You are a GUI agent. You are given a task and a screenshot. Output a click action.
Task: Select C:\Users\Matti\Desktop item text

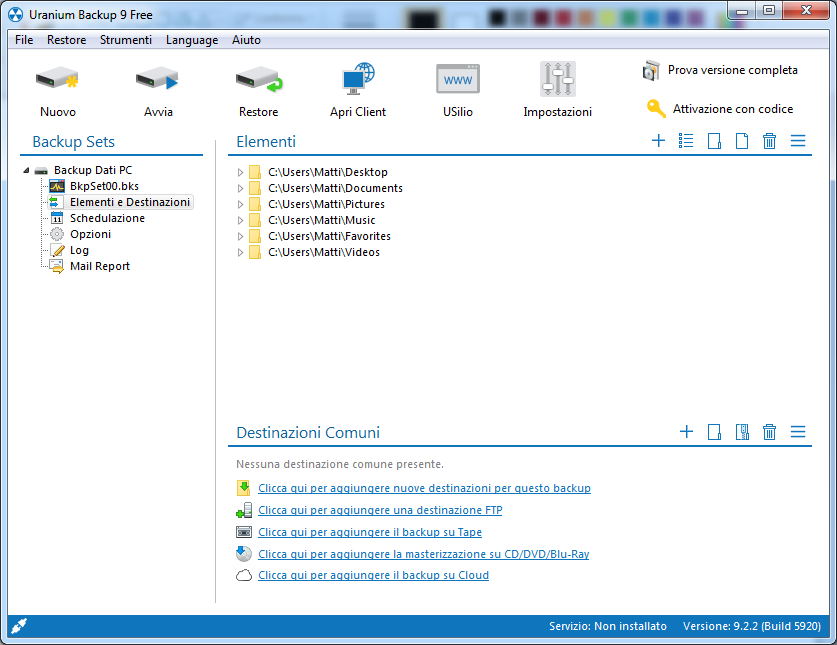(328, 172)
